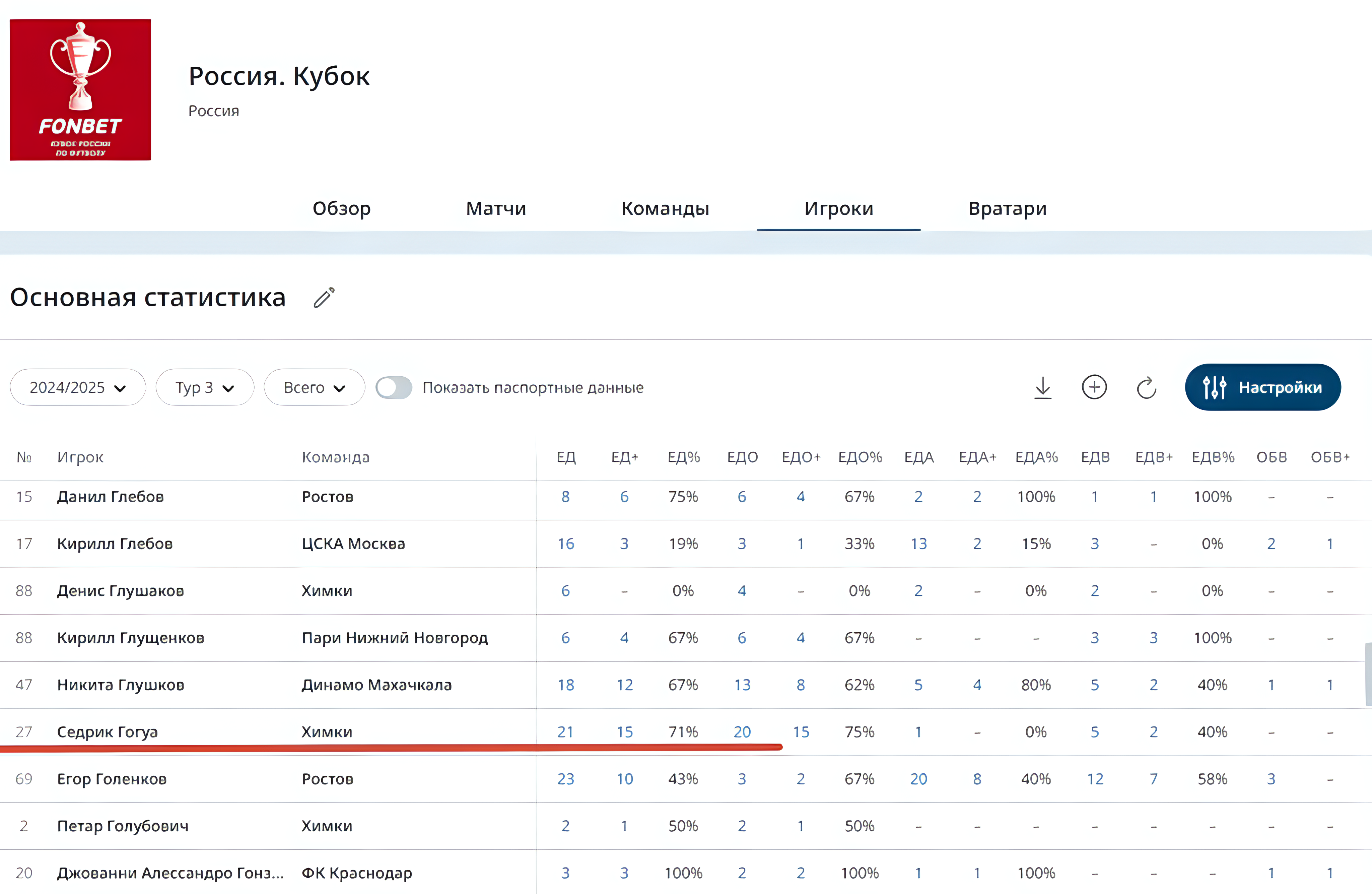Switch to the Матчи tab
Screen dimensions: 1372x894
coord(496,208)
